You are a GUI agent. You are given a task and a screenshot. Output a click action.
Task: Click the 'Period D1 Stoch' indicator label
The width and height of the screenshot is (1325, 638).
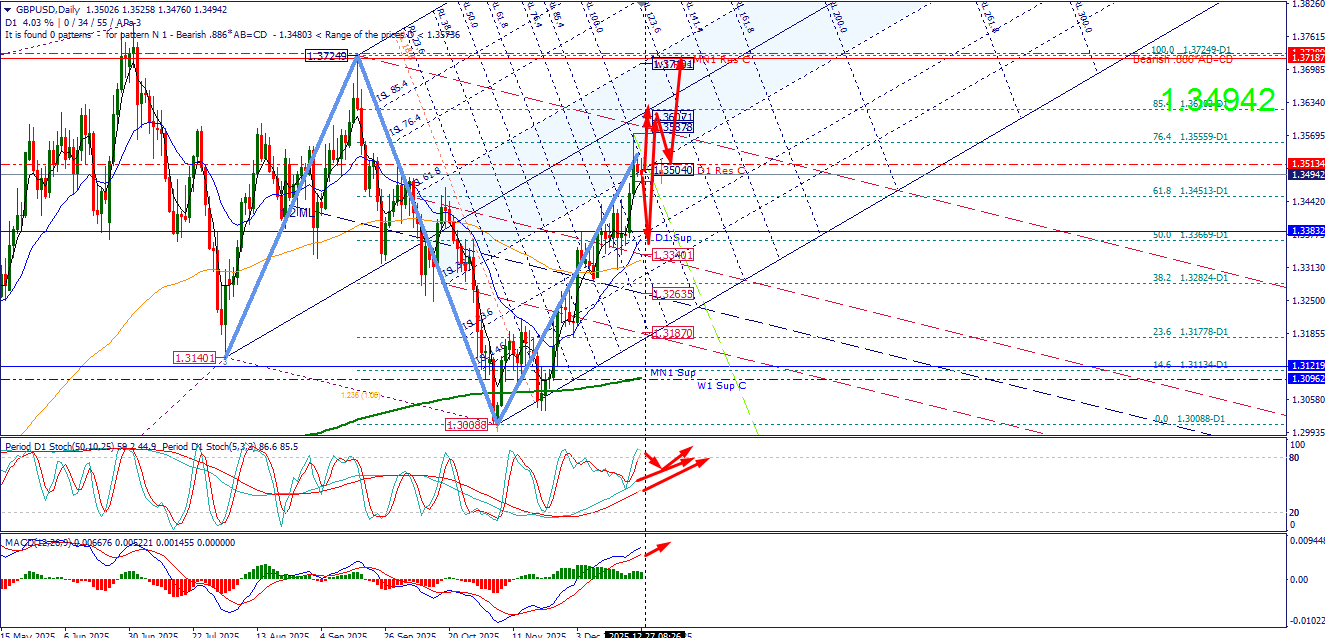(x=150, y=445)
